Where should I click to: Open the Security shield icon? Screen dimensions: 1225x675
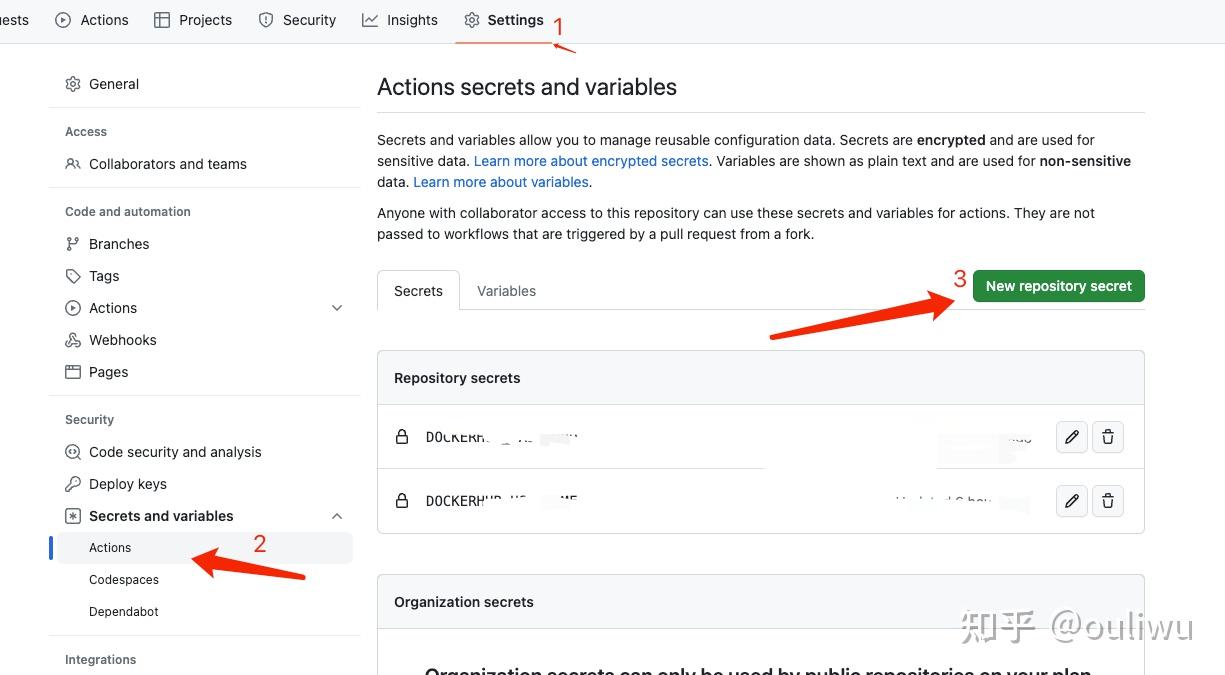(x=265, y=19)
